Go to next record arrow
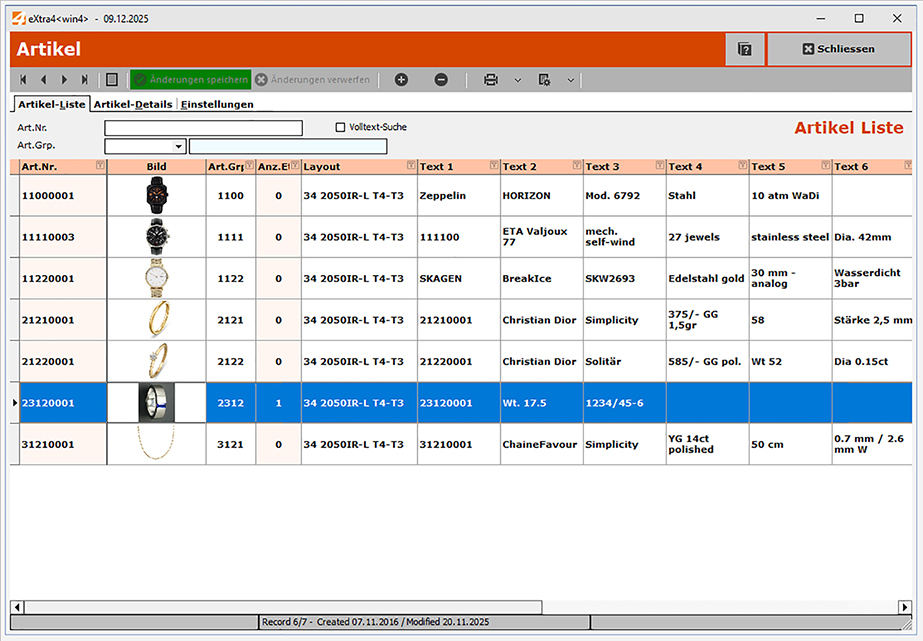The width and height of the screenshot is (923, 641). tap(64, 80)
